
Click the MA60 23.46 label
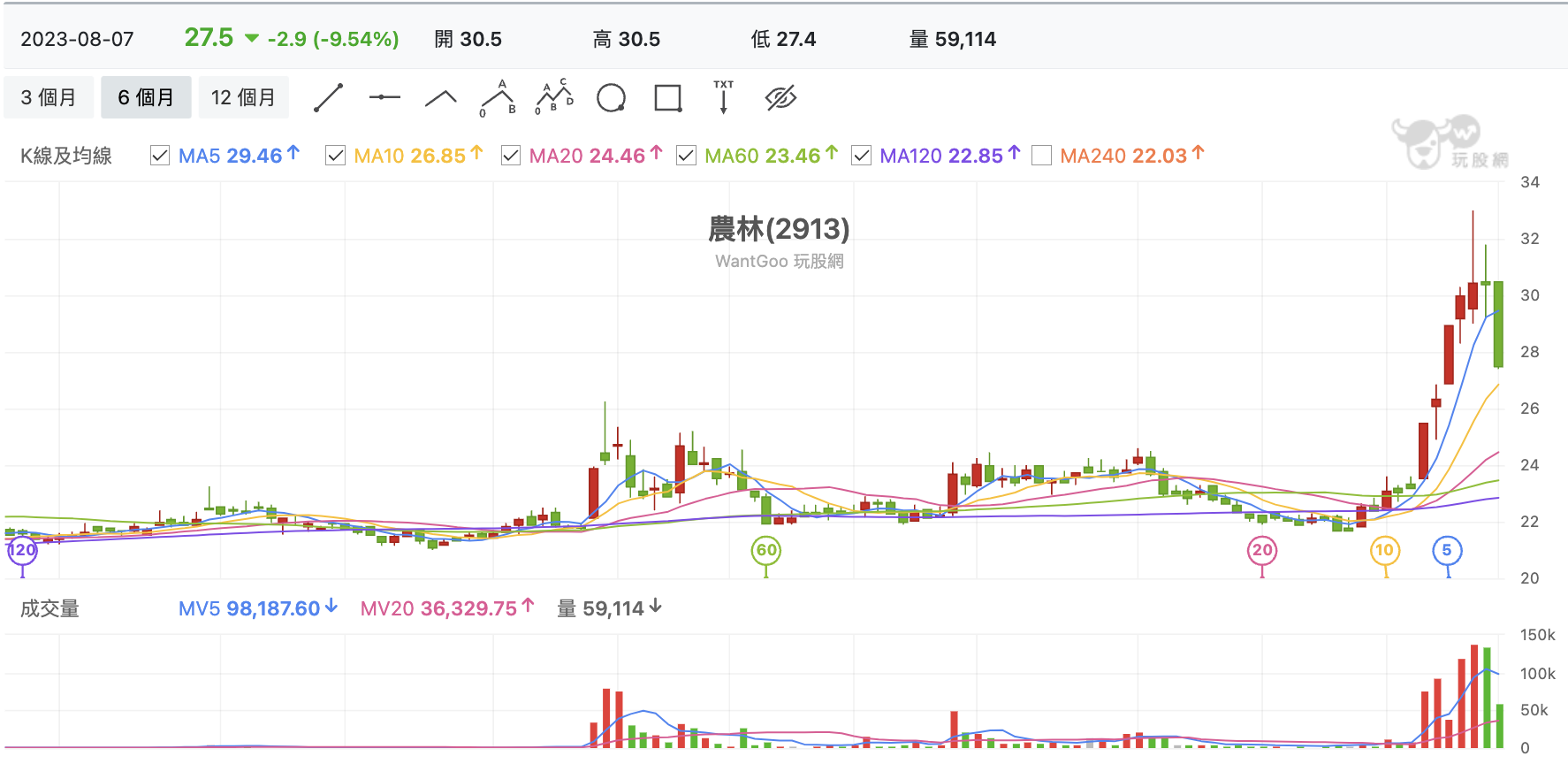pyautogui.click(x=772, y=156)
